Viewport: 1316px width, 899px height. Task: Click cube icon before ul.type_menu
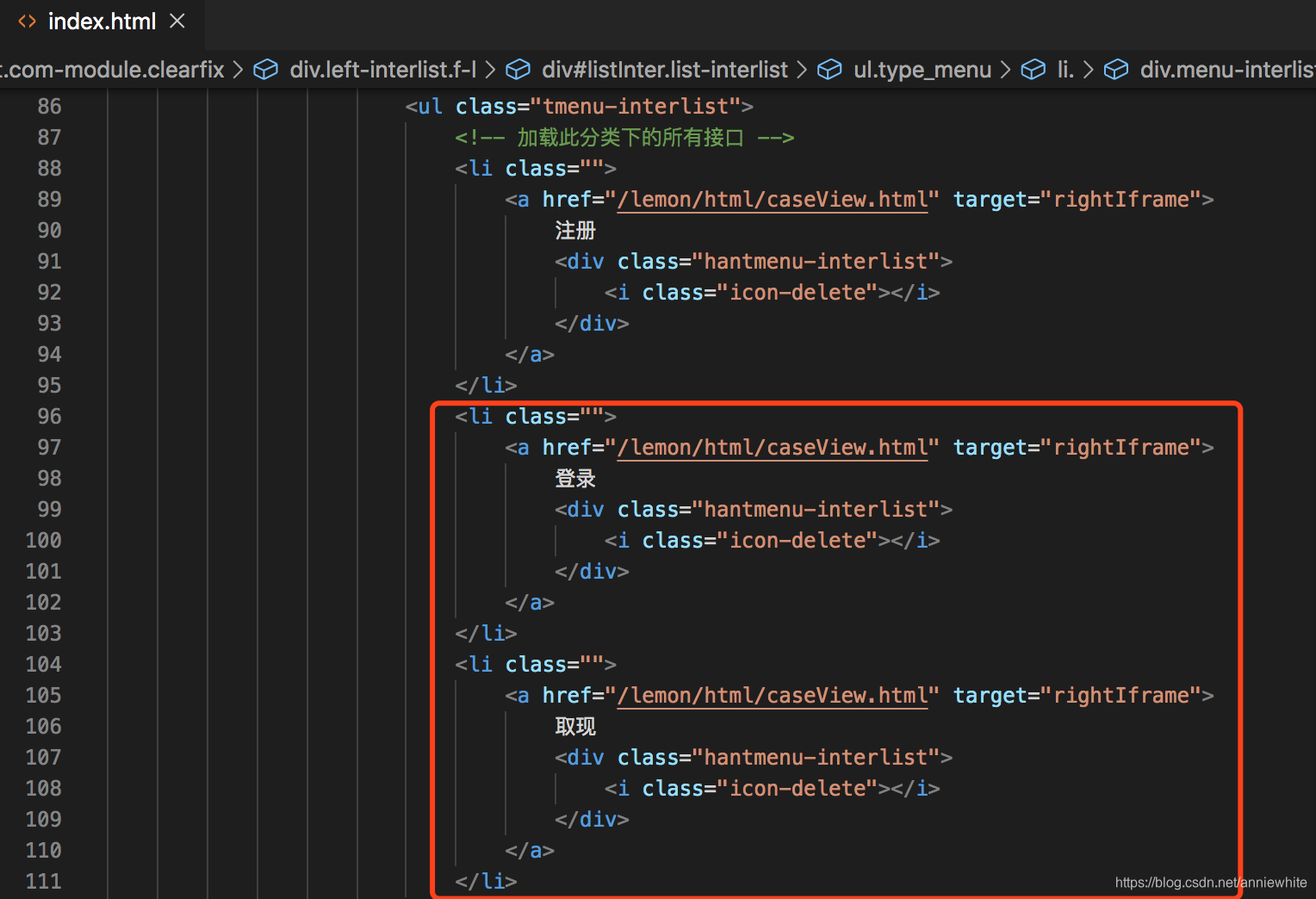[829, 70]
